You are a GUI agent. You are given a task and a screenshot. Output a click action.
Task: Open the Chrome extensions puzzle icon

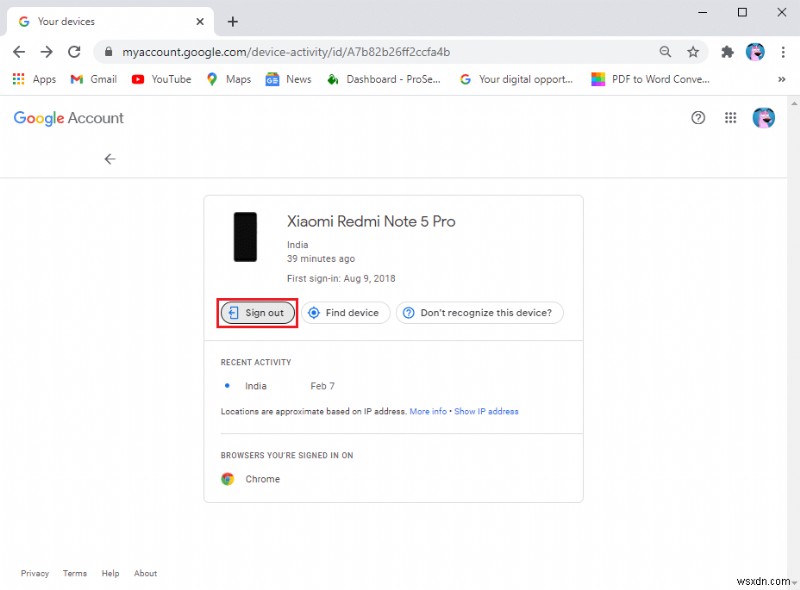(728, 51)
